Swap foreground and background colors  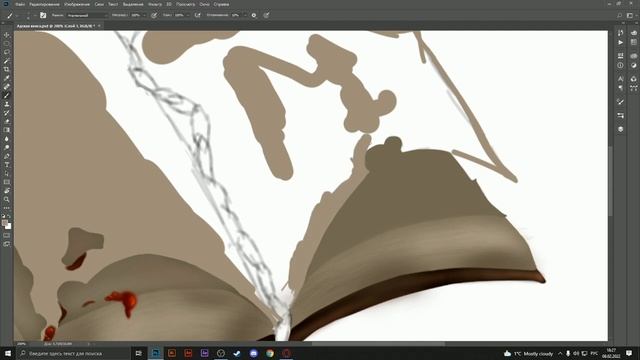click(9, 216)
